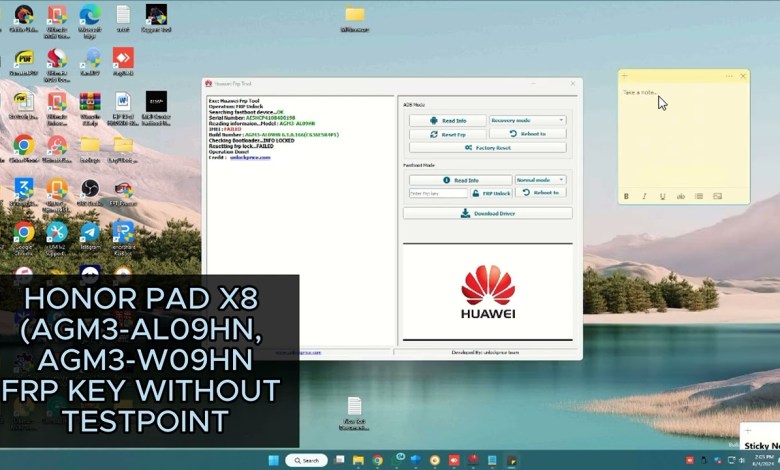Click the Download Driver button
Image resolution: width=780 pixels, height=470 pixels.
coord(487,213)
